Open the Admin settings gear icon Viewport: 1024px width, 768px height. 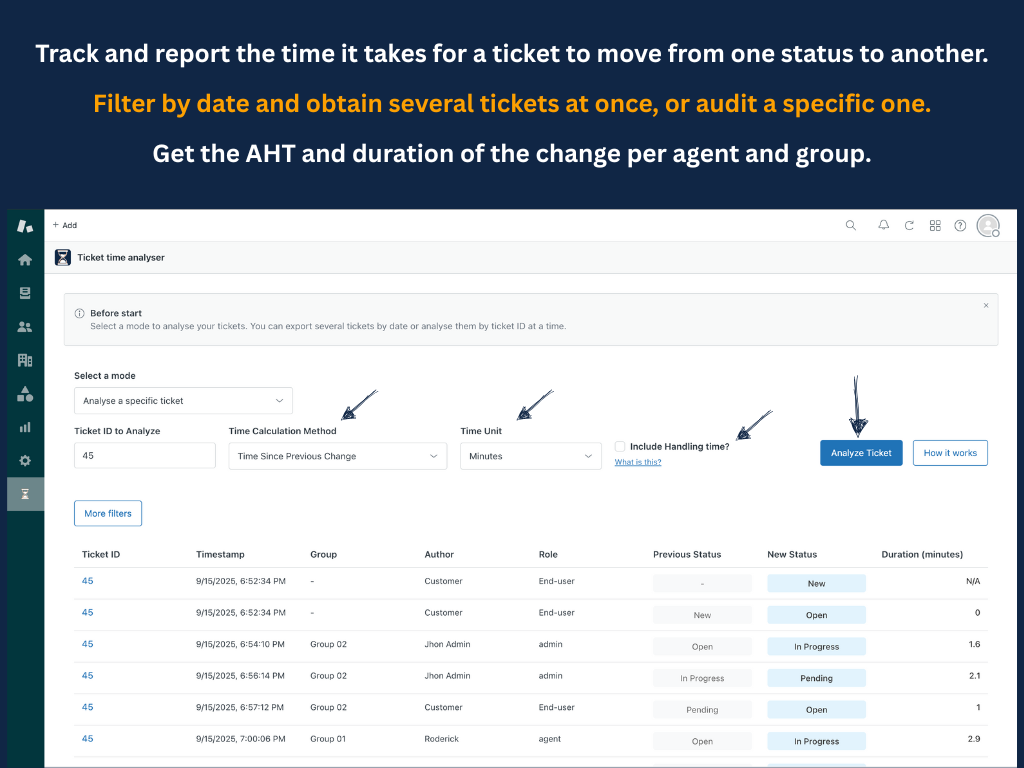click(x=25, y=460)
